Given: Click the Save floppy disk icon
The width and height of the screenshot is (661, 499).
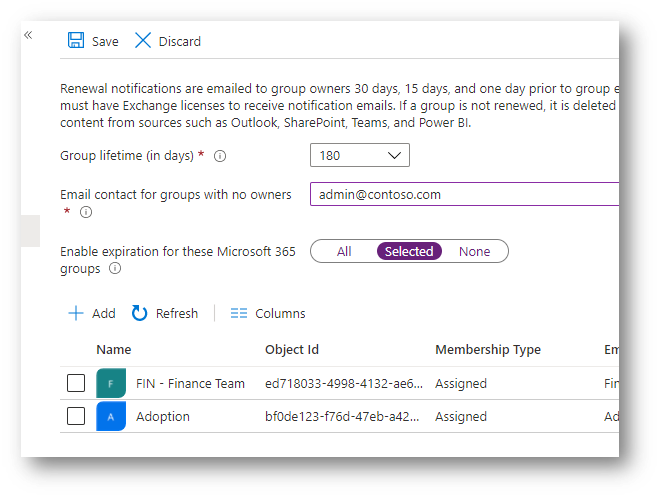Looking at the screenshot, I should coord(76,40).
